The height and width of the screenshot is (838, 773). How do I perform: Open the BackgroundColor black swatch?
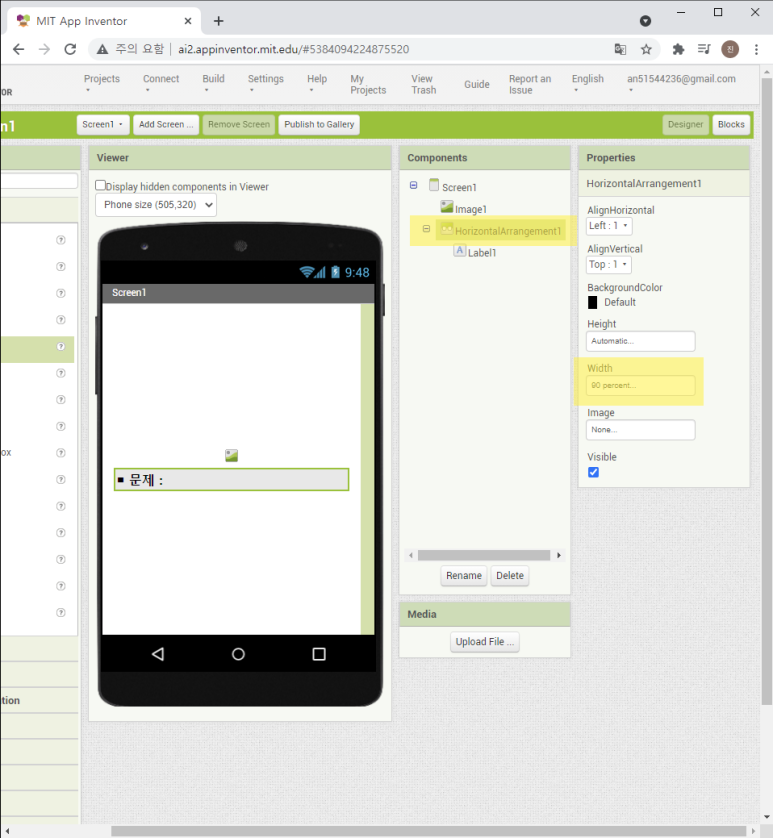592,302
